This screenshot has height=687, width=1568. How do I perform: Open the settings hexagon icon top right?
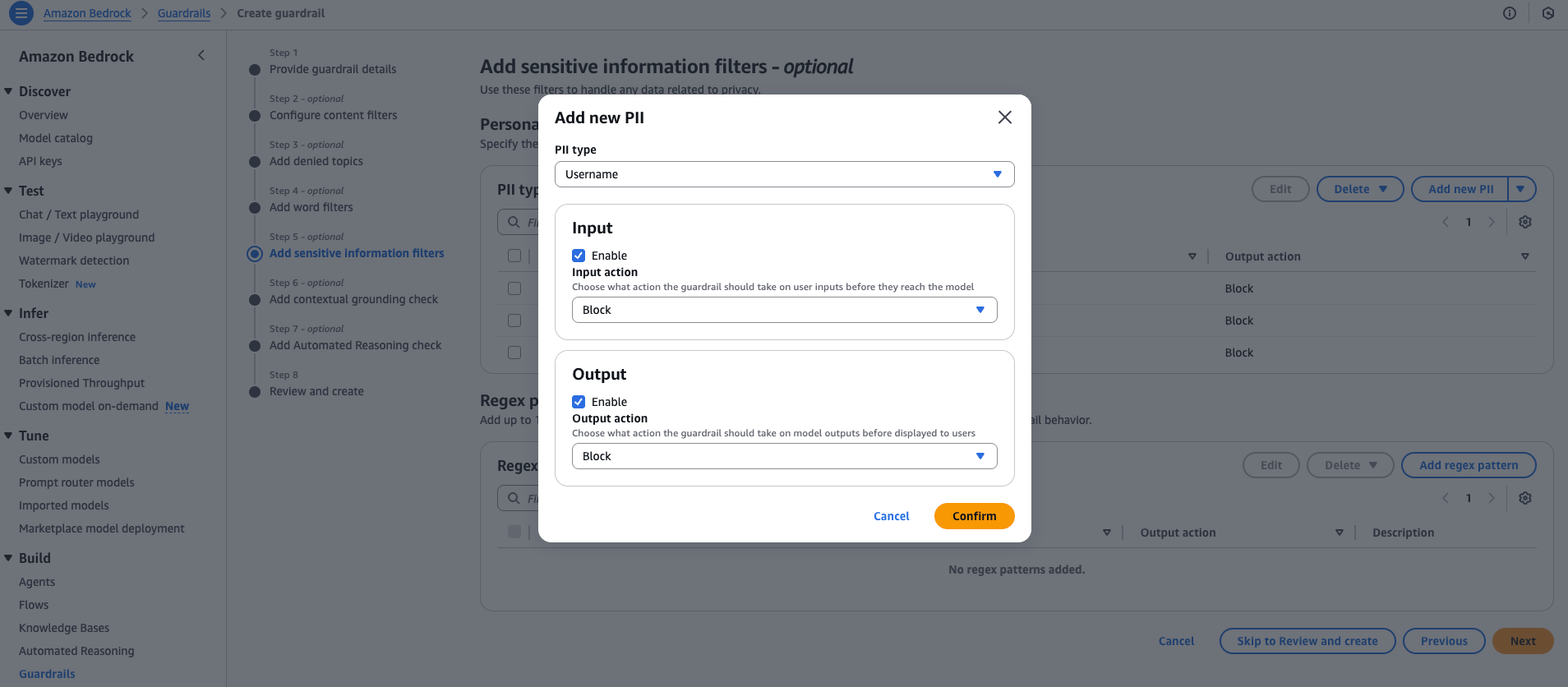(1548, 13)
